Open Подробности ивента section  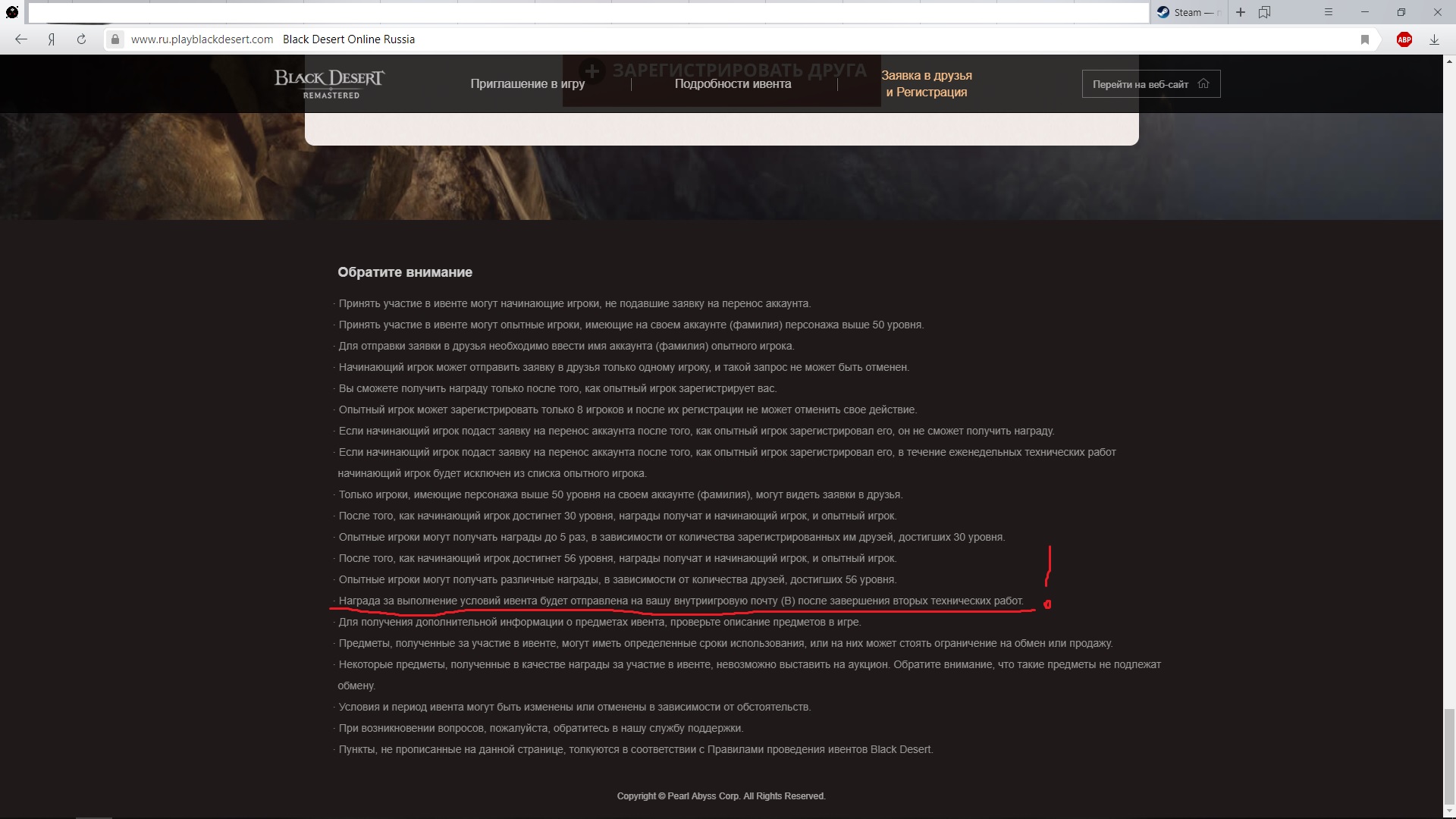pyautogui.click(x=733, y=83)
